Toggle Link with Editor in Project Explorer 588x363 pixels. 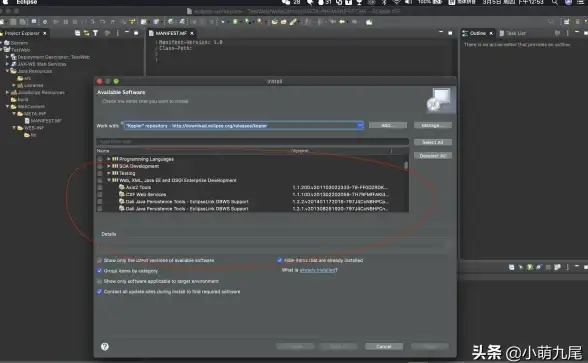(x=86, y=33)
